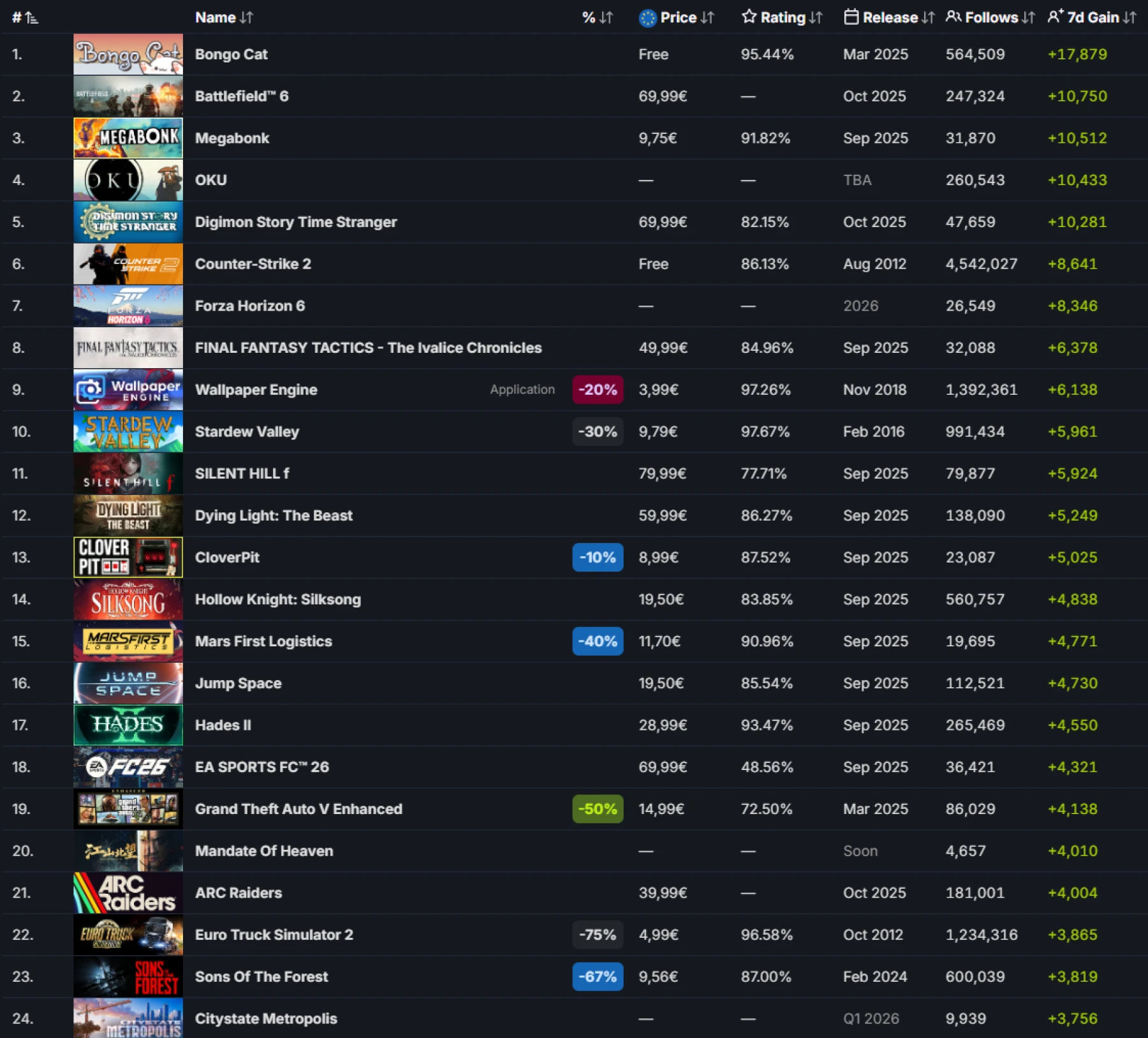Open the Bongo Cat game thumbnail
Viewport: 1148px width, 1038px height.
[128, 55]
